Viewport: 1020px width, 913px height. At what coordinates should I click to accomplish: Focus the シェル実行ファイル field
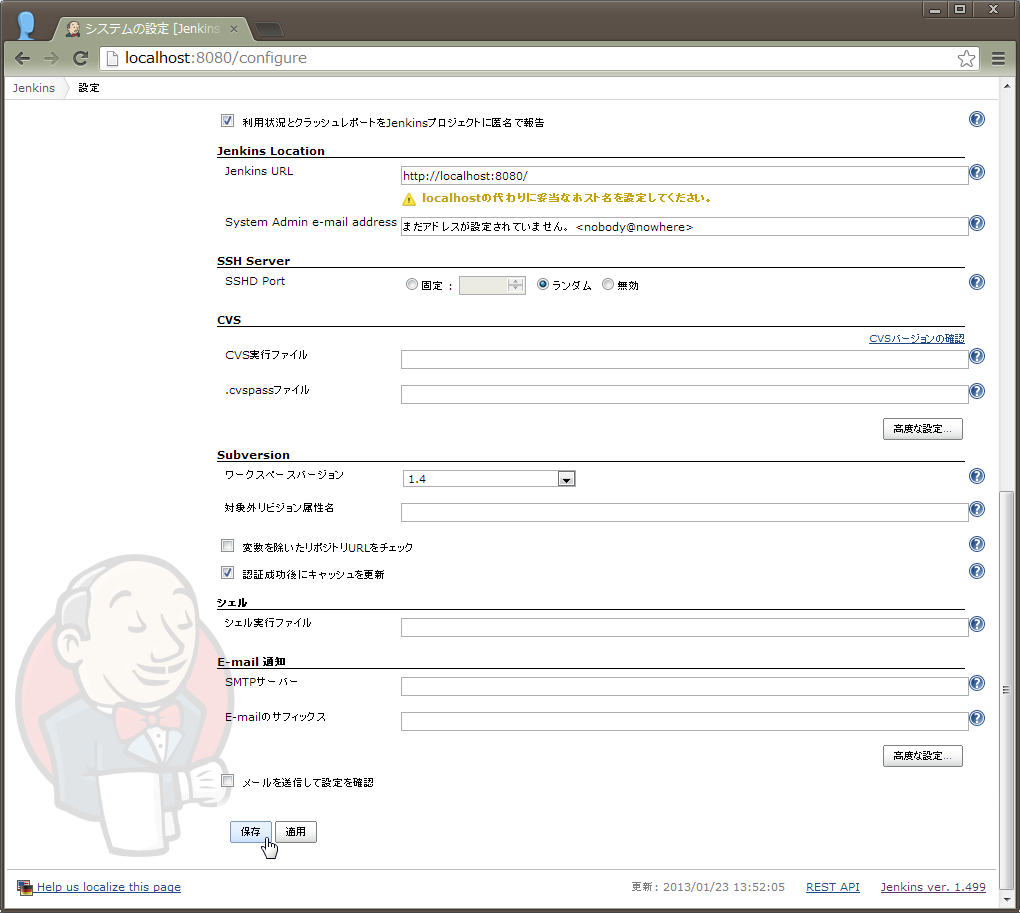(684, 628)
